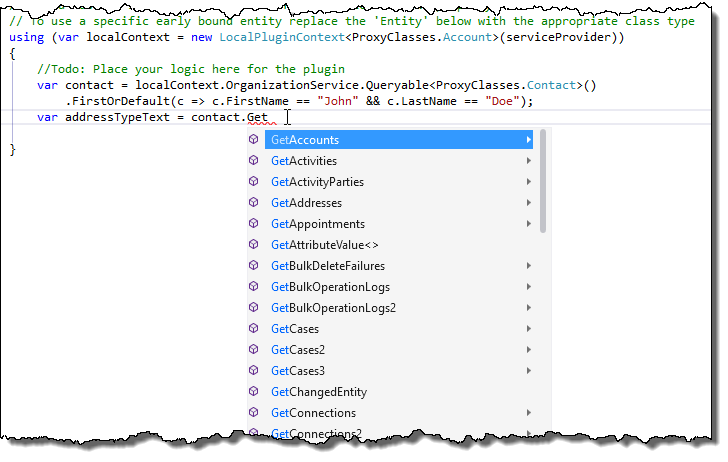Expand the arrow for GetCases3
This screenshot has width=728, height=462.
click(528, 371)
